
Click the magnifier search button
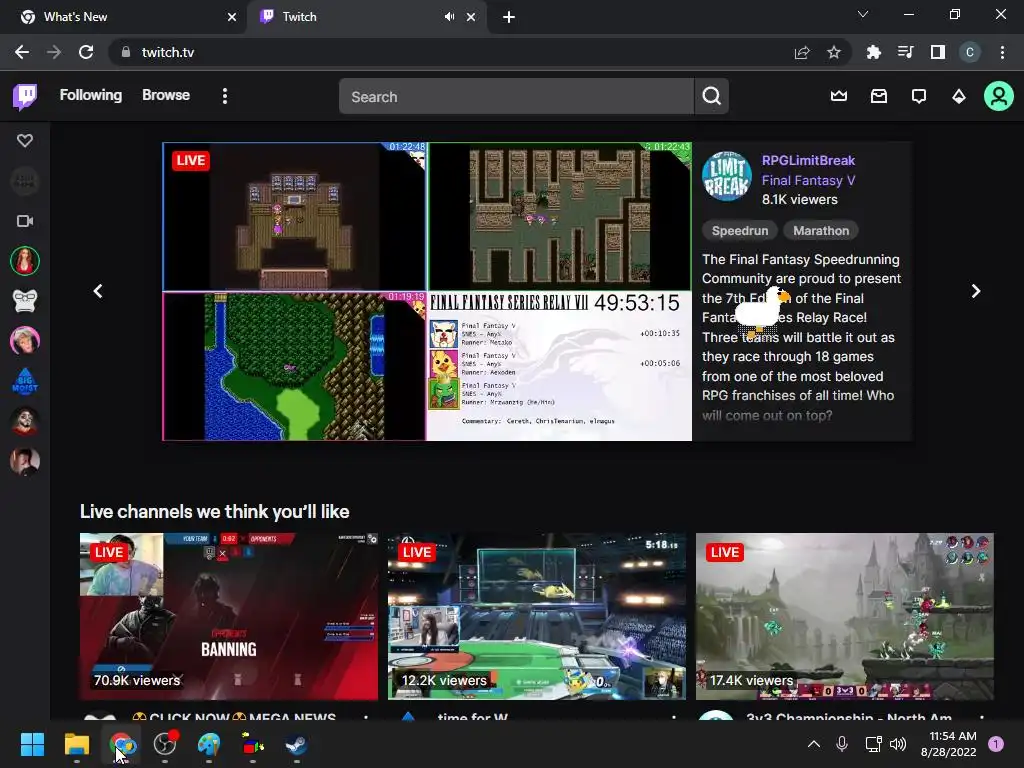tap(711, 97)
